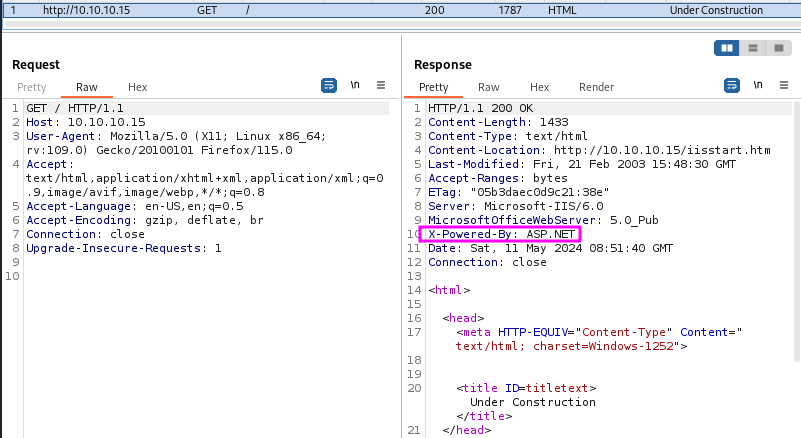The image size is (801, 438).
Task: Click the GET / HTTP/1.1 request line
Action: click(75, 108)
